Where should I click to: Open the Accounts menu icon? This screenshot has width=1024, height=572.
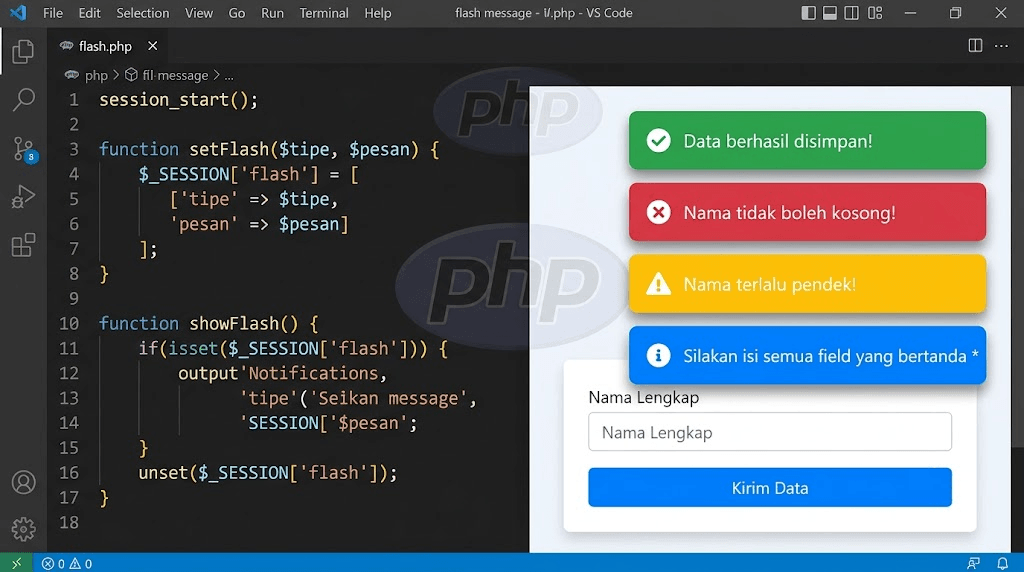[24, 482]
